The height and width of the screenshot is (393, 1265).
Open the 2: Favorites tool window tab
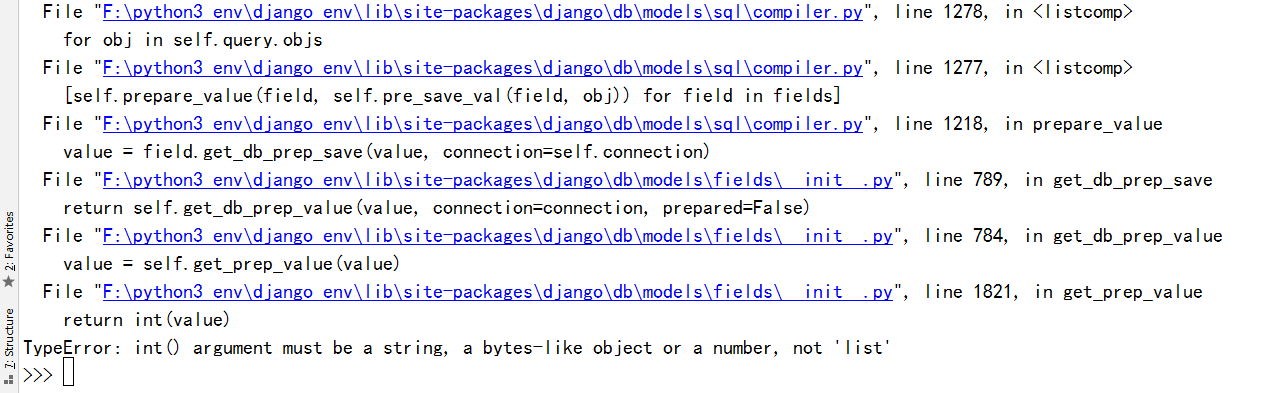coord(9,241)
